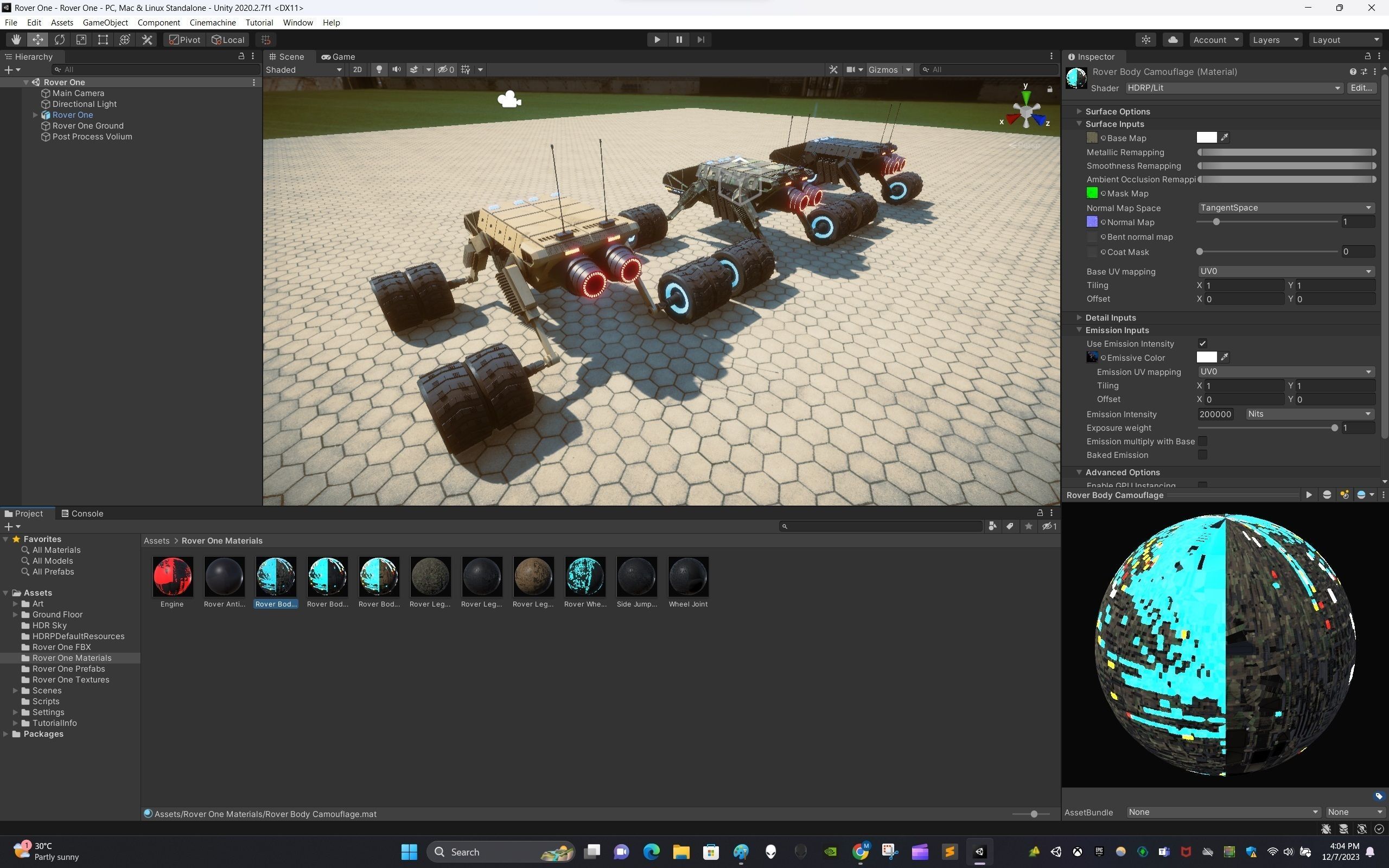
Task: Toggle hidden objects visibility in Scene
Action: click(446, 69)
